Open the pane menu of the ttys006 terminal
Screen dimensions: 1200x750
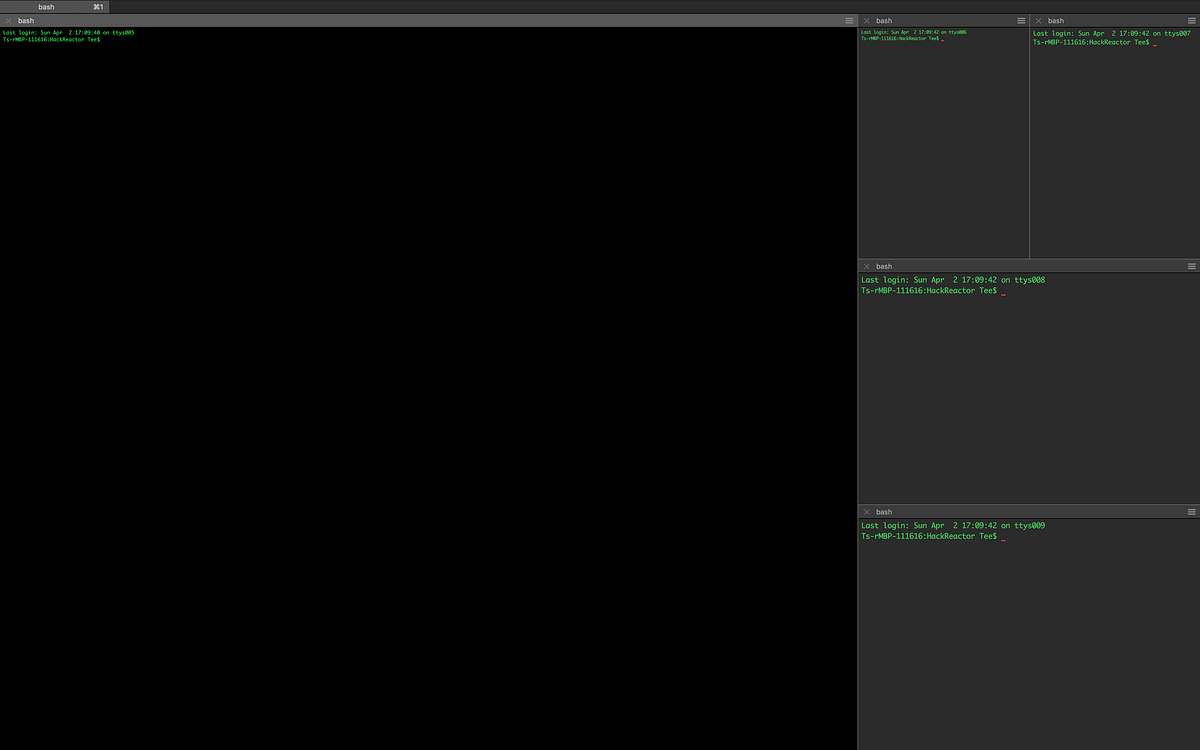1019,20
